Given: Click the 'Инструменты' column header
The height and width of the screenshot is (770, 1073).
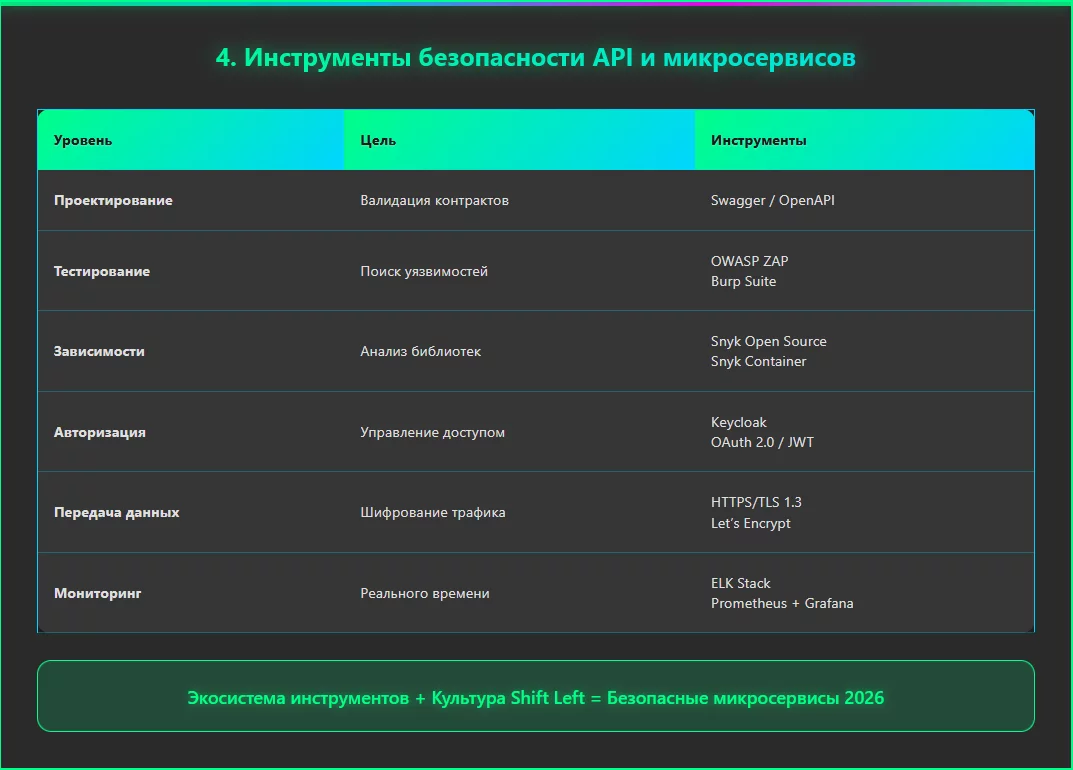Looking at the screenshot, I should click(x=748, y=140).
